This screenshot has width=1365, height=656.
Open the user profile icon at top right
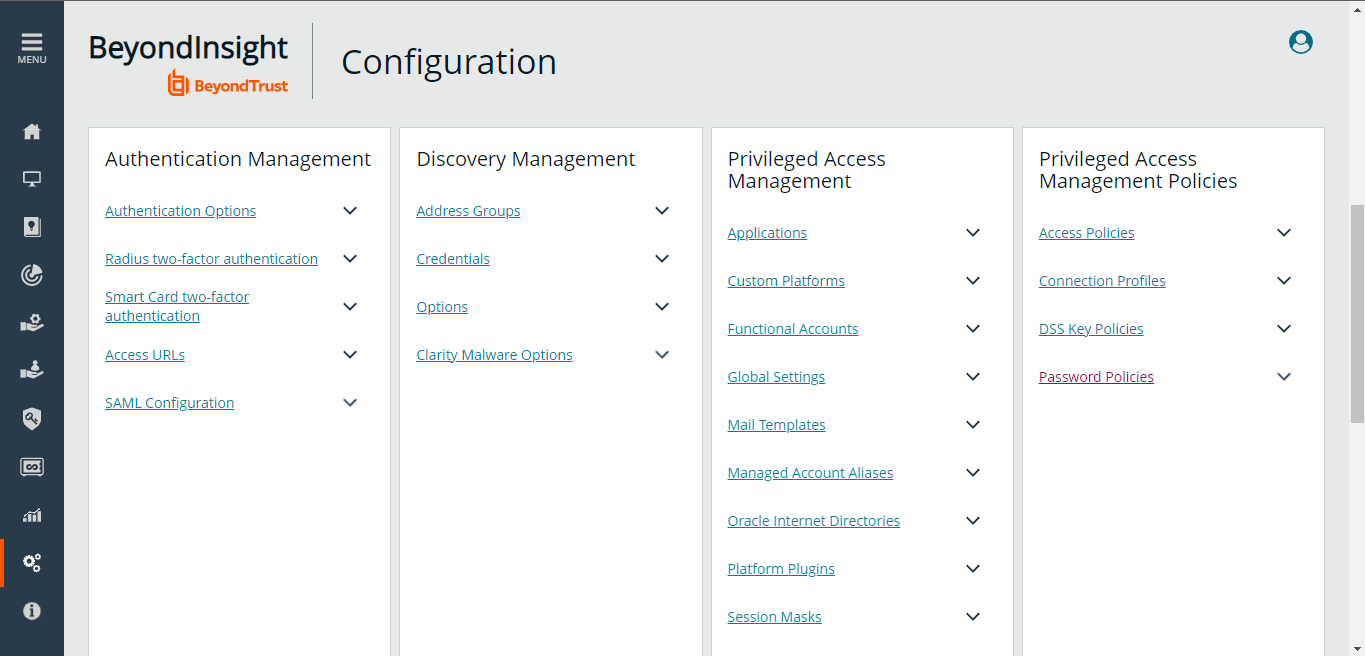(x=1300, y=42)
